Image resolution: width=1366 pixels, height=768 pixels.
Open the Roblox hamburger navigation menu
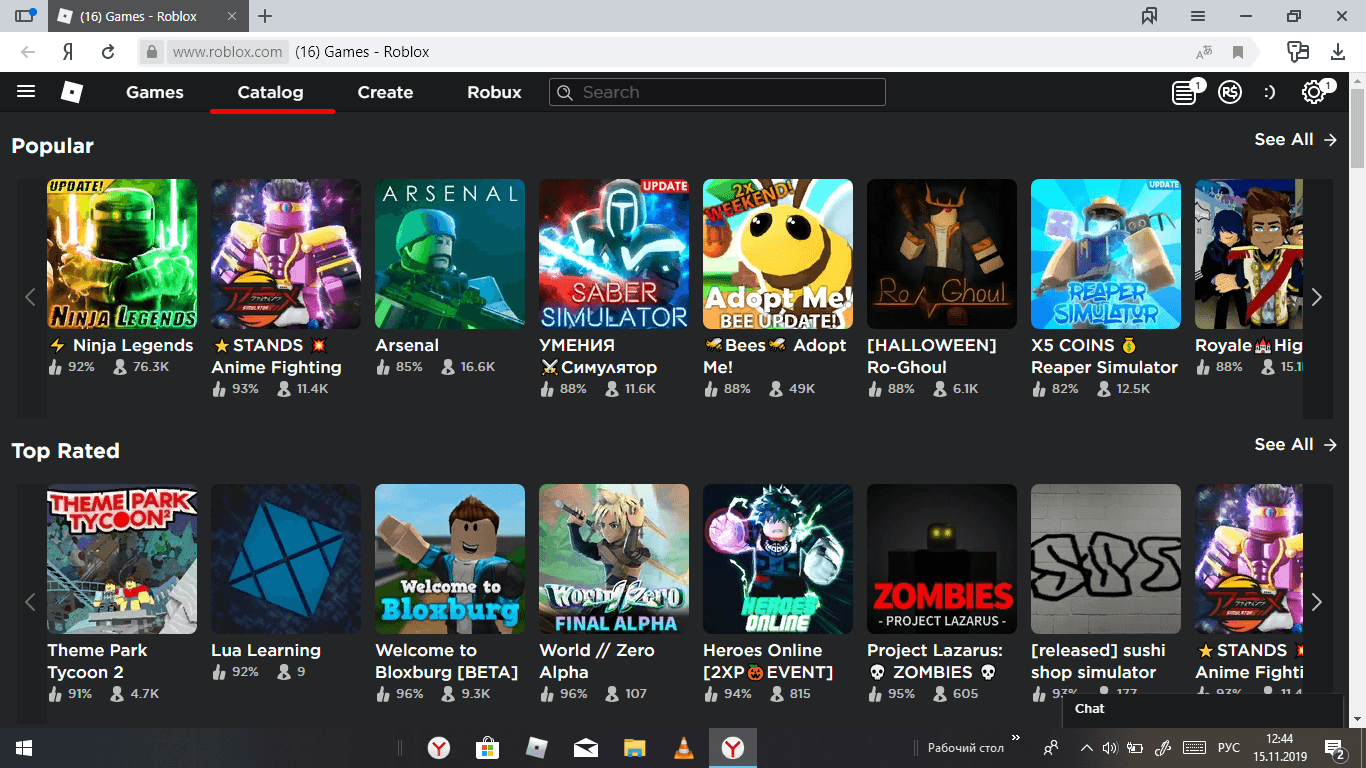click(26, 92)
